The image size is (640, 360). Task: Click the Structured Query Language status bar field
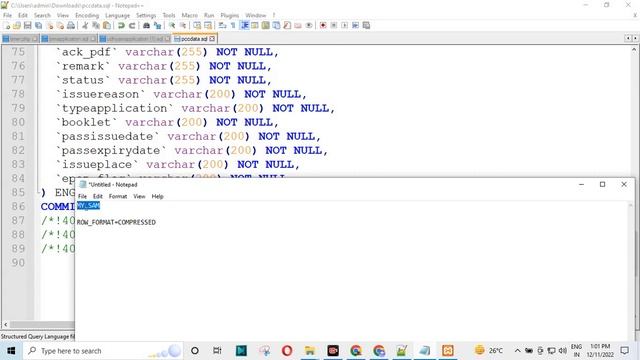pyautogui.click(x=38, y=337)
